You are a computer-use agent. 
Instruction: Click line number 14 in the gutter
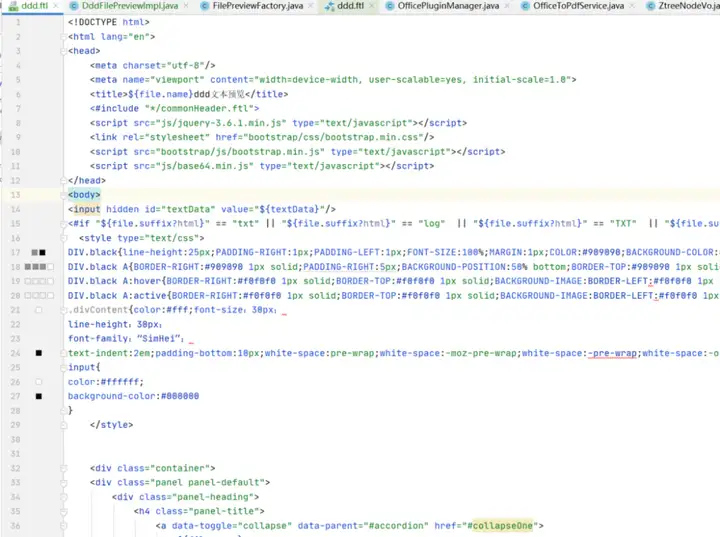[x=15, y=209]
